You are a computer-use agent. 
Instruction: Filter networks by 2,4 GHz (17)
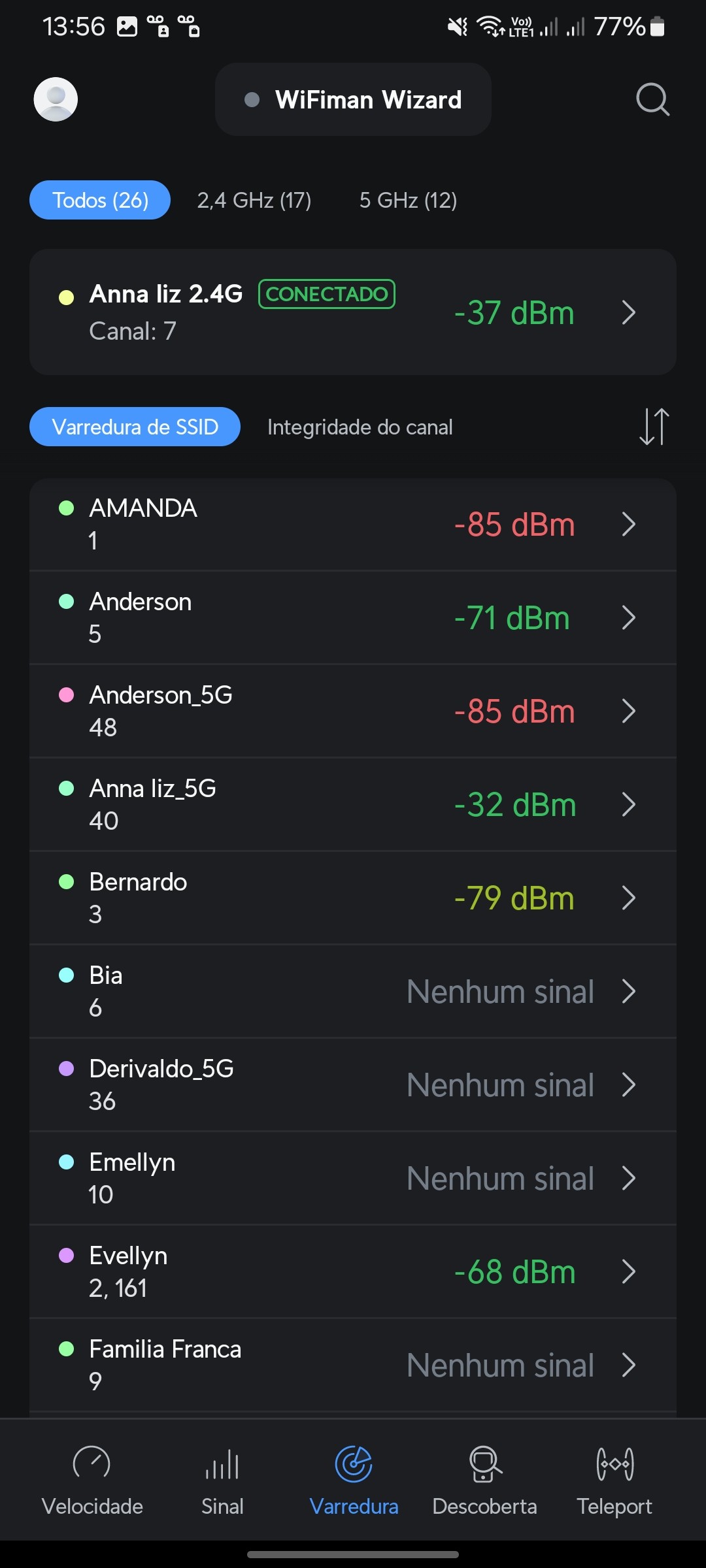coord(254,200)
